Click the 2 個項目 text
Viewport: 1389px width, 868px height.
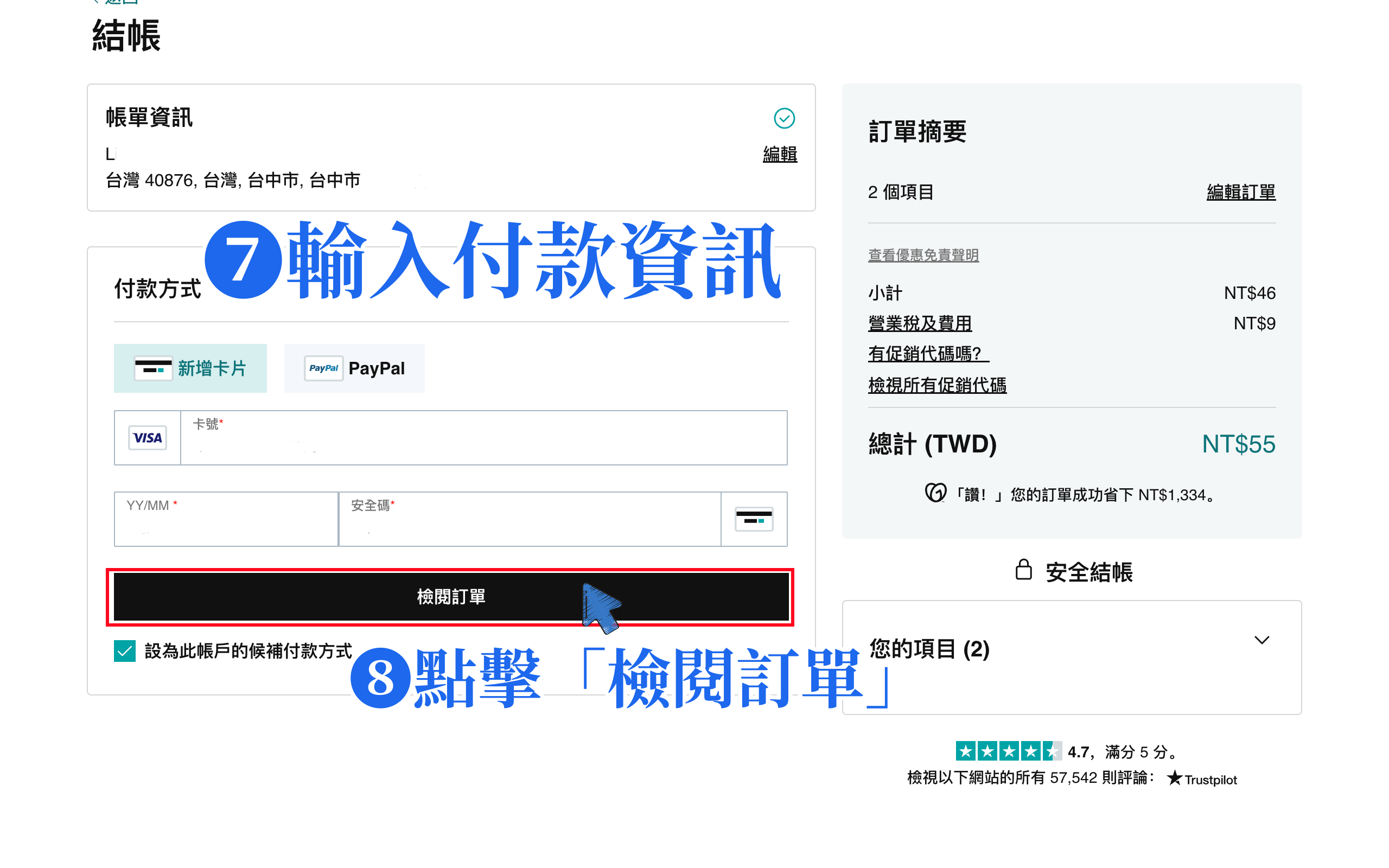pyautogui.click(x=901, y=192)
